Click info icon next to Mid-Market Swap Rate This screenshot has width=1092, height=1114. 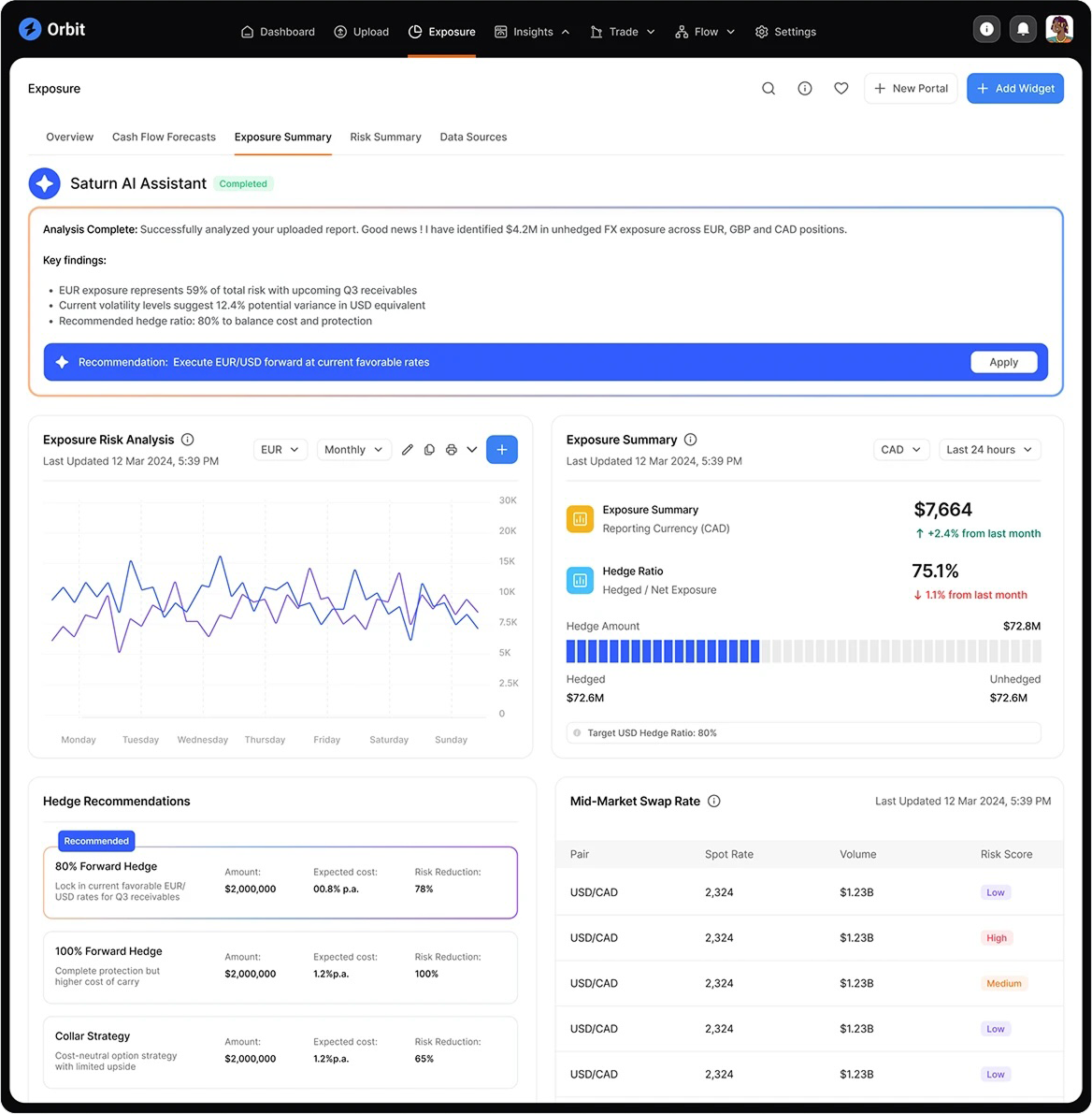[x=714, y=802]
